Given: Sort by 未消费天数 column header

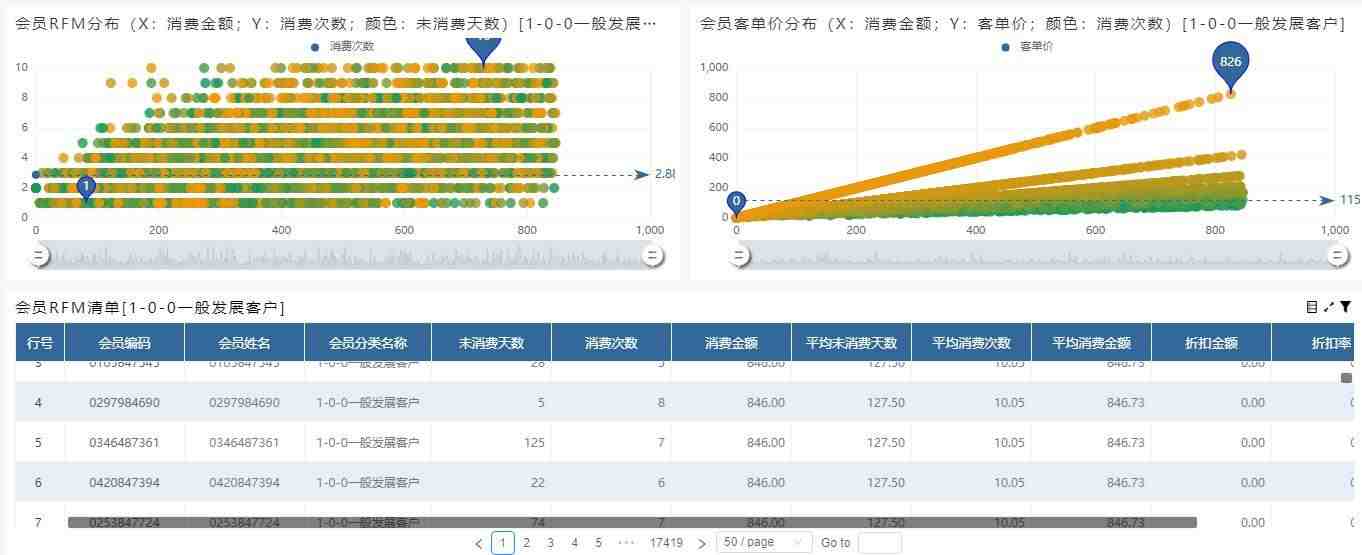Looking at the screenshot, I should point(491,343).
